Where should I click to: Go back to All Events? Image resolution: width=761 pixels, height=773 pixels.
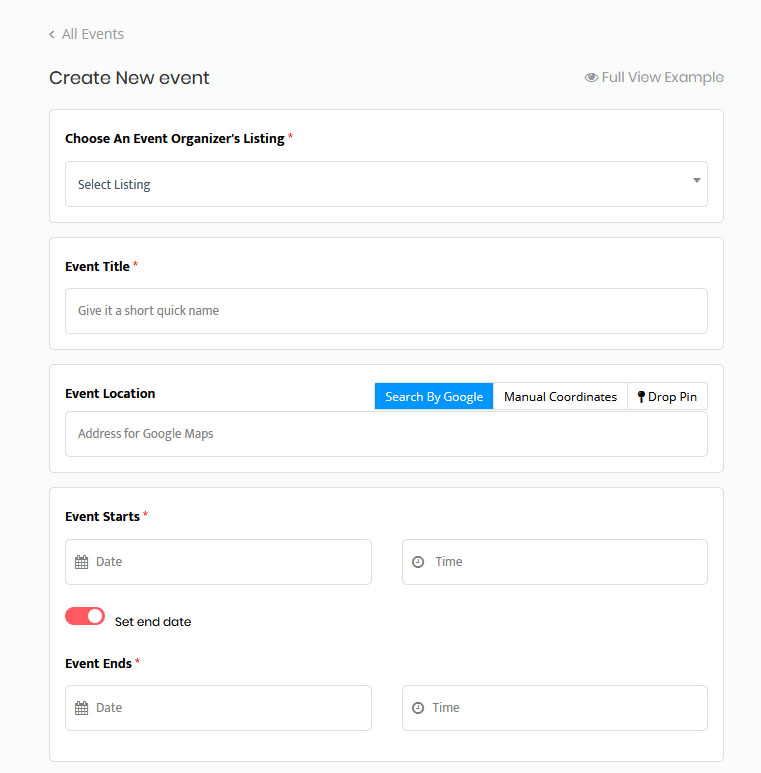tap(92, 34)
